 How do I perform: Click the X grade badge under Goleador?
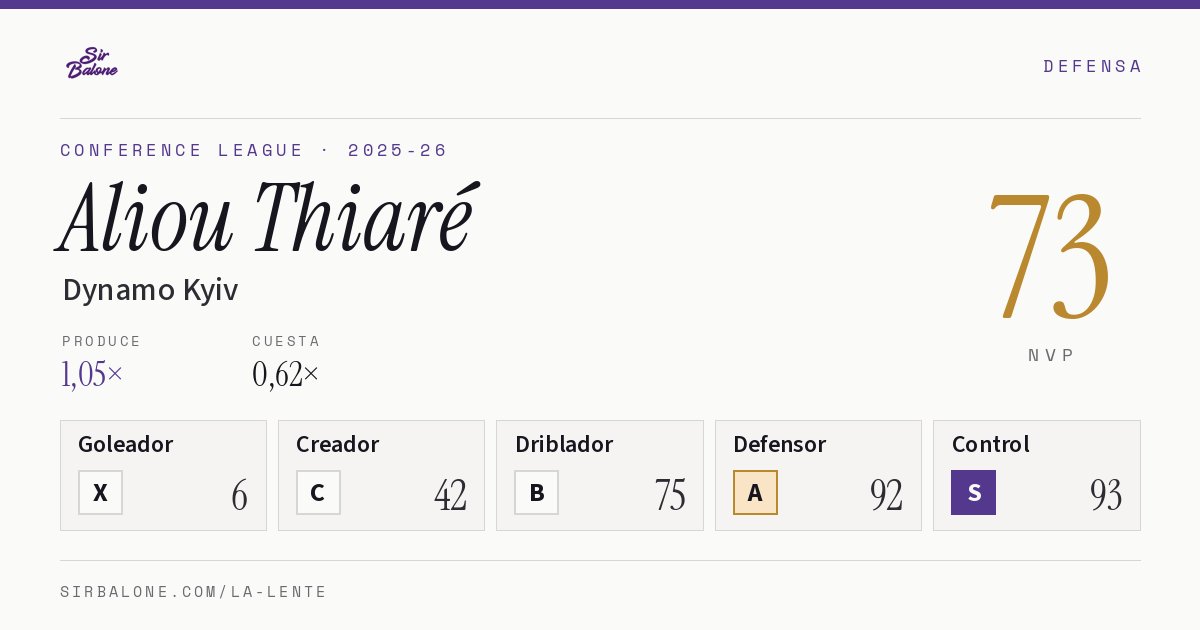[x=100, y=492]
